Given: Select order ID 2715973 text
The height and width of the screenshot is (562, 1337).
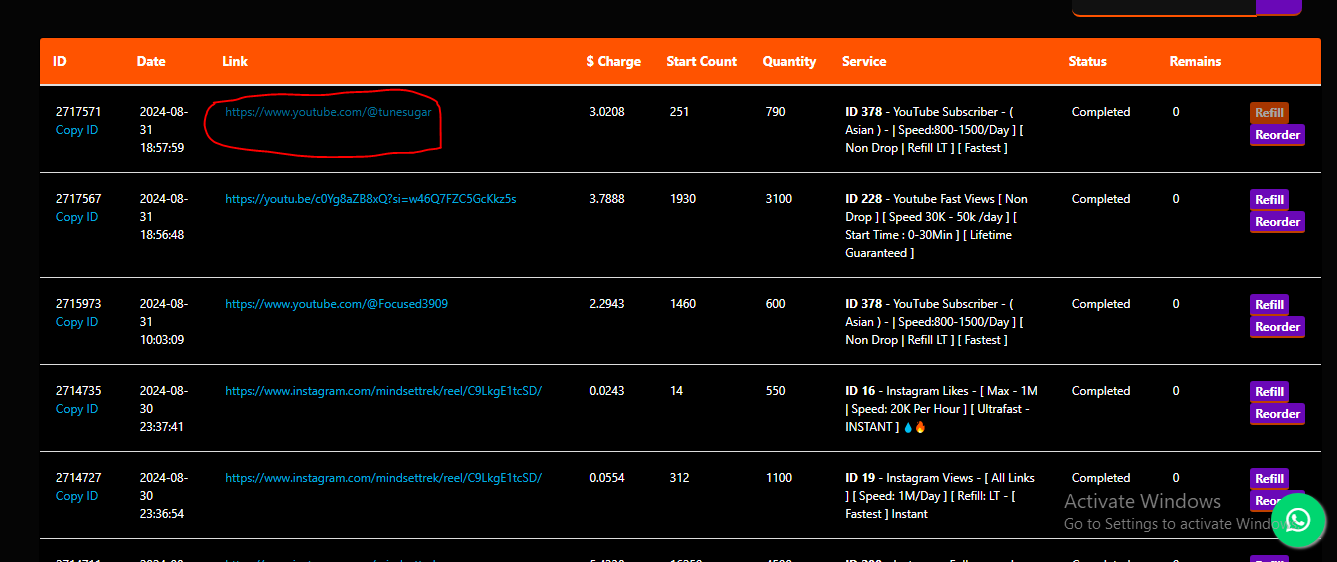Looking at the screenshot, I should [x=78, y=304].
